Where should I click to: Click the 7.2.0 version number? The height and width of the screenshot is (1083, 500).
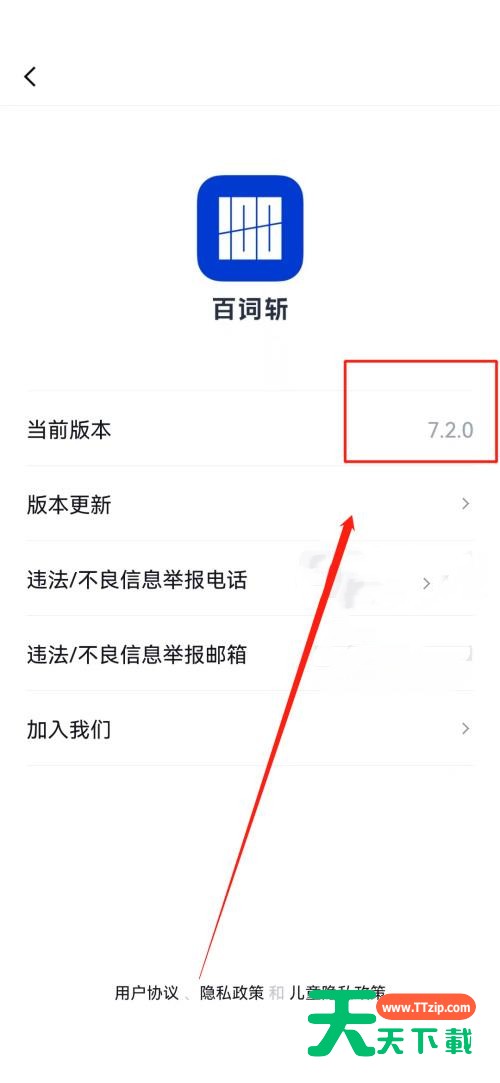tap(450, 430)
